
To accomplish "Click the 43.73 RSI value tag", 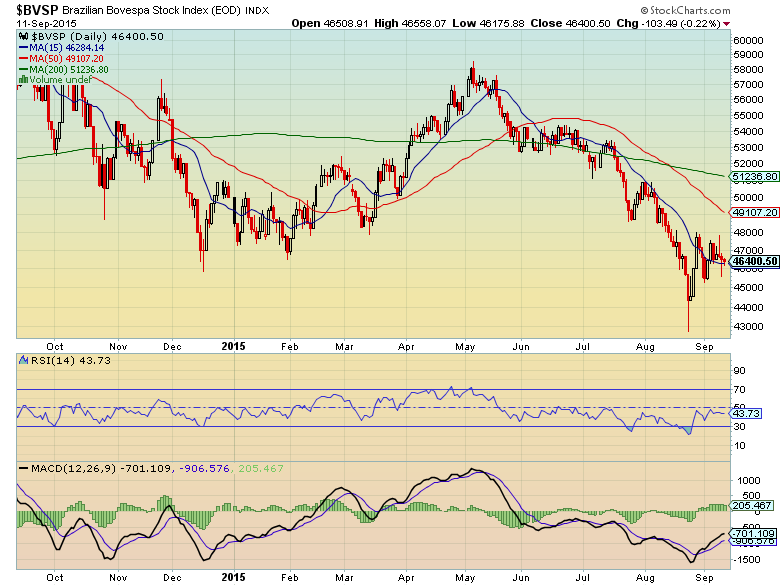I will 745,413.
